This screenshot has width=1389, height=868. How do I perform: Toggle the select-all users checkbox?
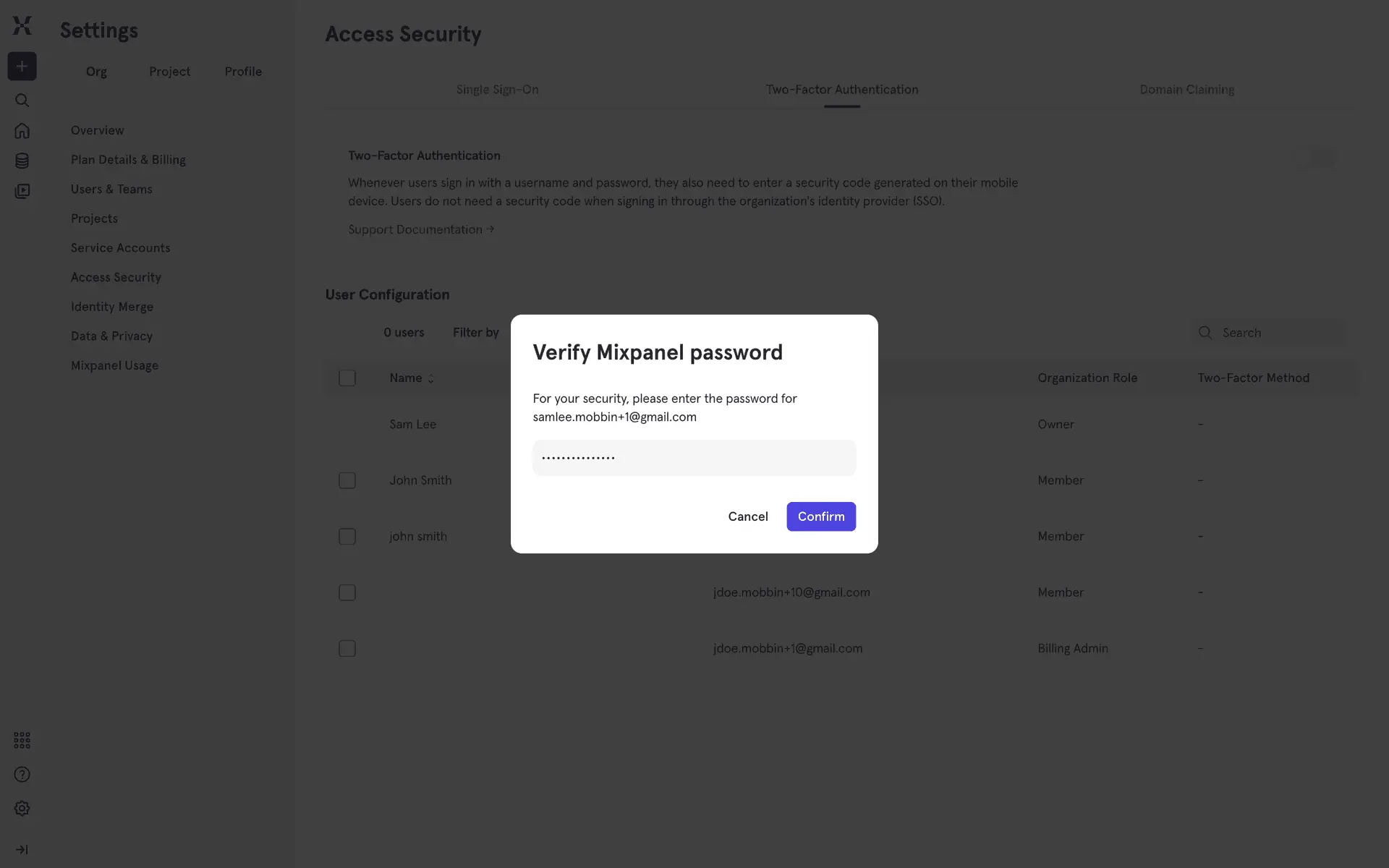click(347, 378)
